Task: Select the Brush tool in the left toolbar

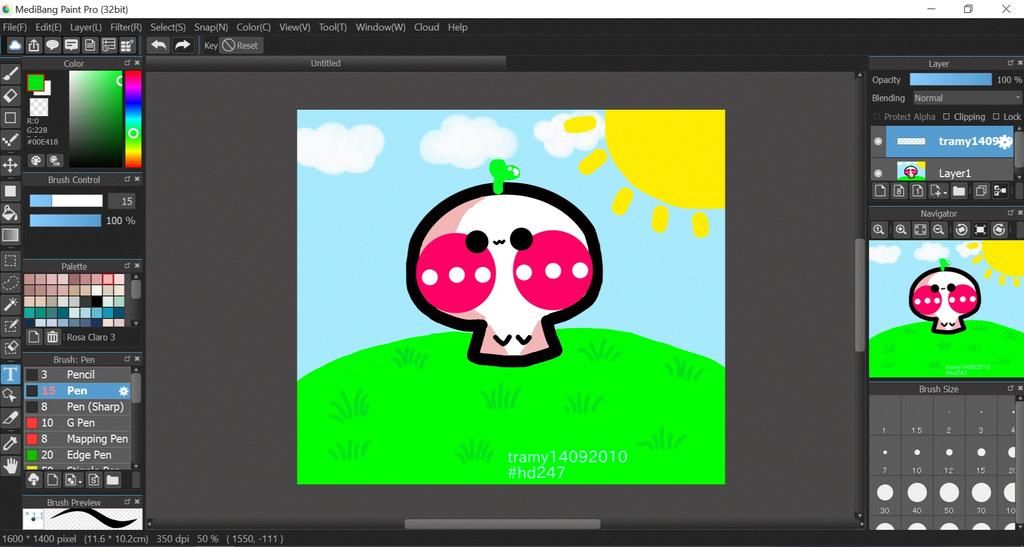Action: (10, 73)
